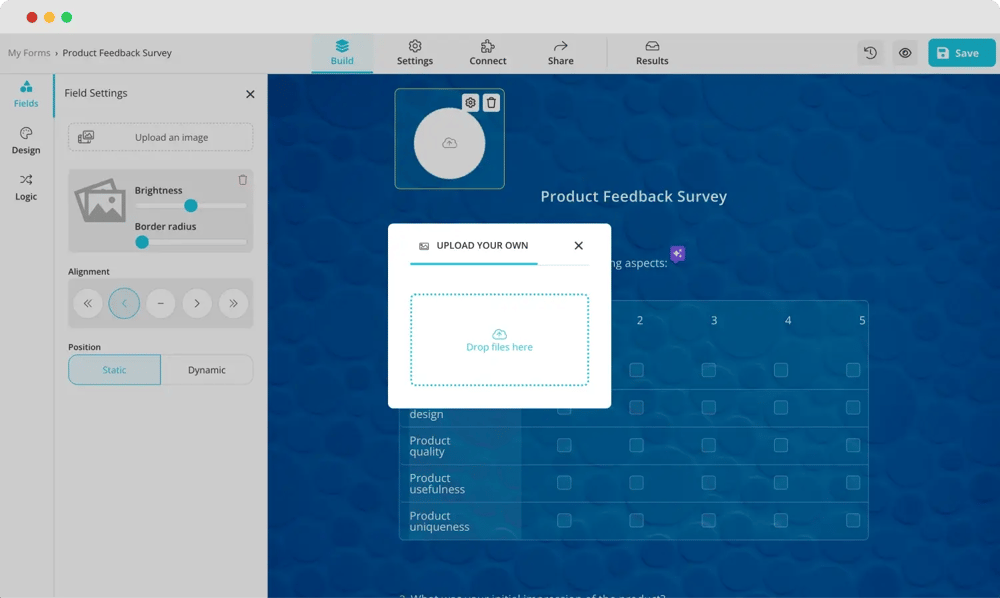The width and height of the screenshot is (1000, 598).
Task: Align image to far left with double chevron
Action: point(88,303)
